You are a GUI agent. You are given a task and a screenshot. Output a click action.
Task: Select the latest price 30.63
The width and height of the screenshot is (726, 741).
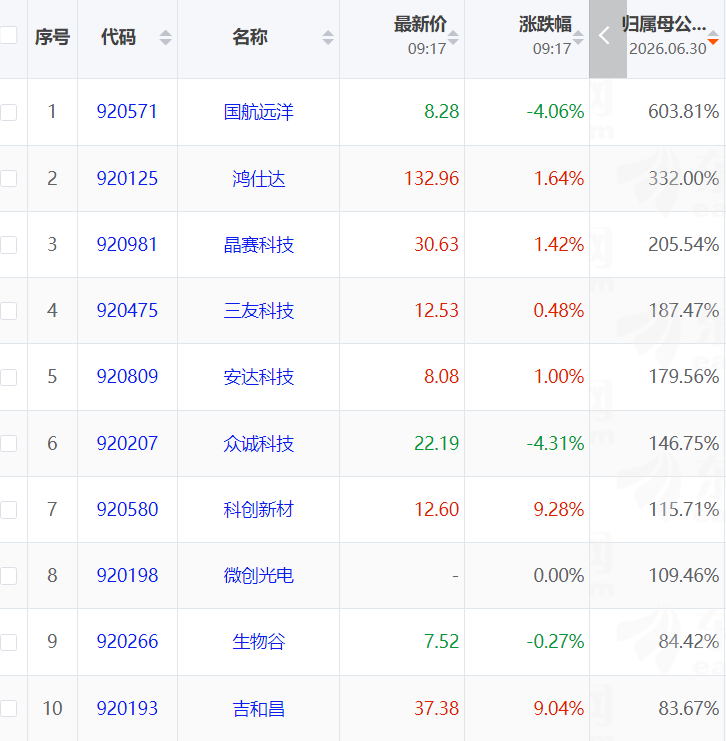pos(436,245)
